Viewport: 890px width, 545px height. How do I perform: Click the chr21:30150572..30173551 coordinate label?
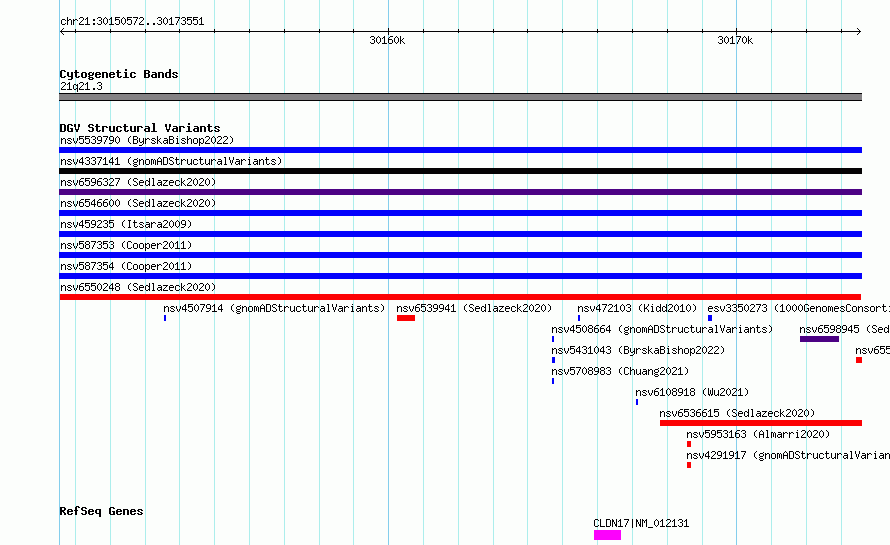[132, 21]
